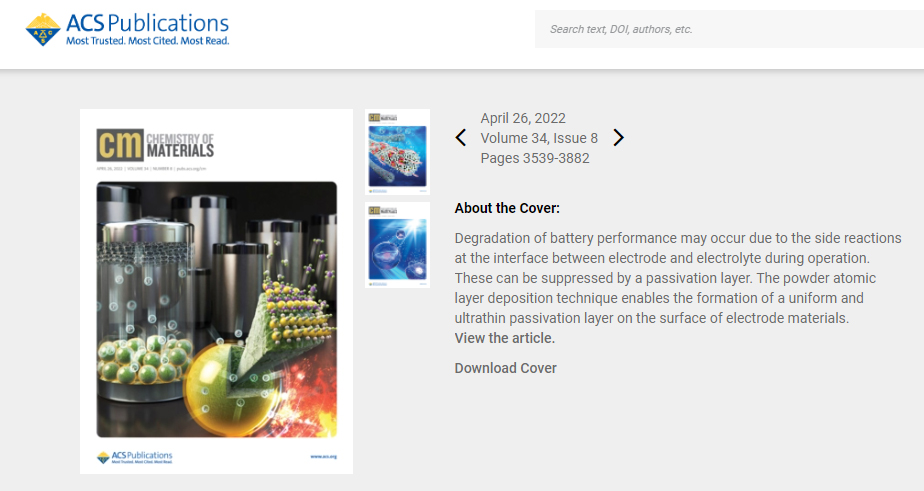Click the www.acs.org text on cover
This screenshot has width=924, height=491.
click(324, 457)
